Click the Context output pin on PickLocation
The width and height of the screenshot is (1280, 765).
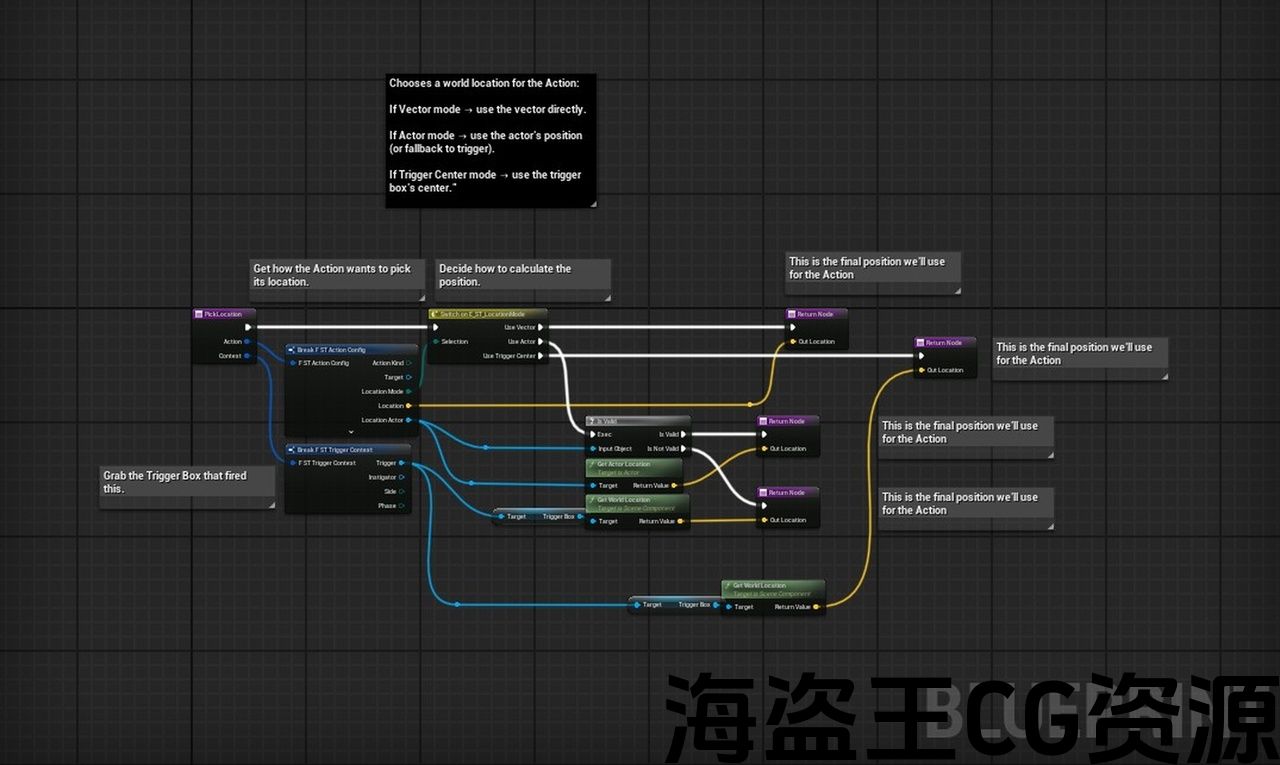click(247, 356)
